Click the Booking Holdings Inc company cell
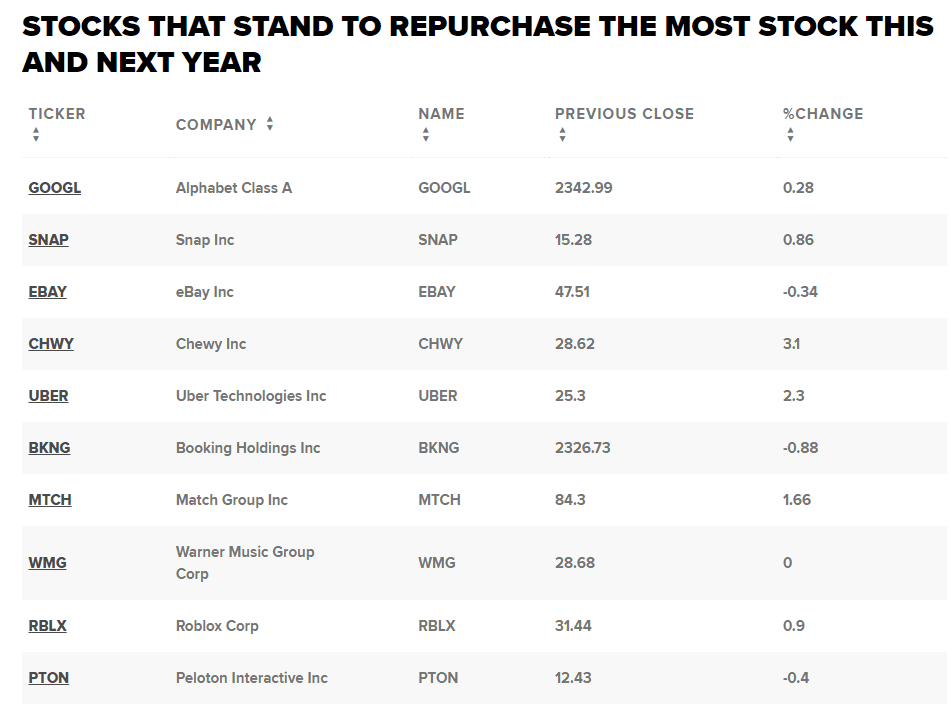The width and height of the screenshot is (949, 709). point(248,448)
